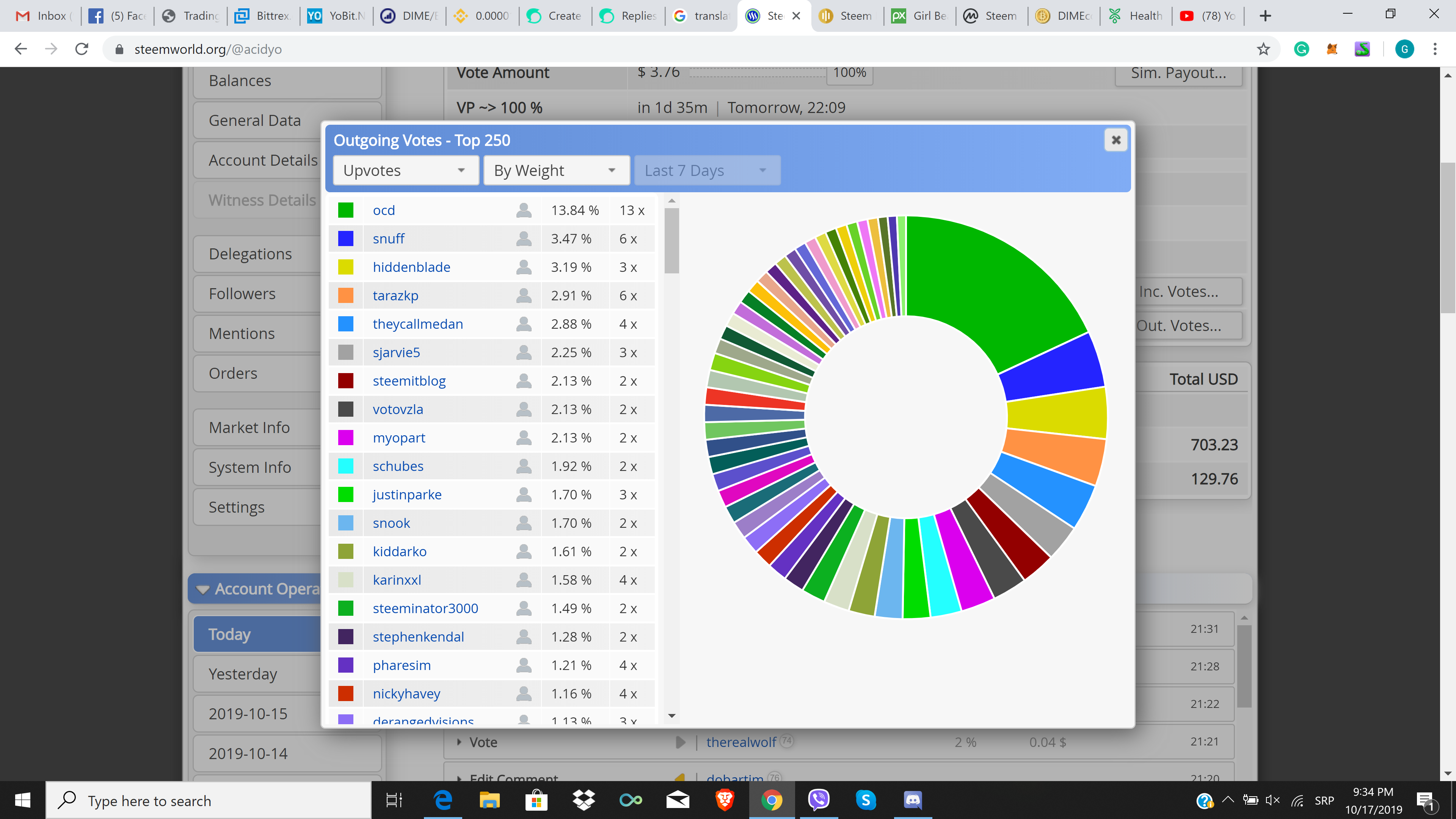Open Discord from the taskbar
The width and height of the screenshot is (1456, 819).
click(912, 800)
